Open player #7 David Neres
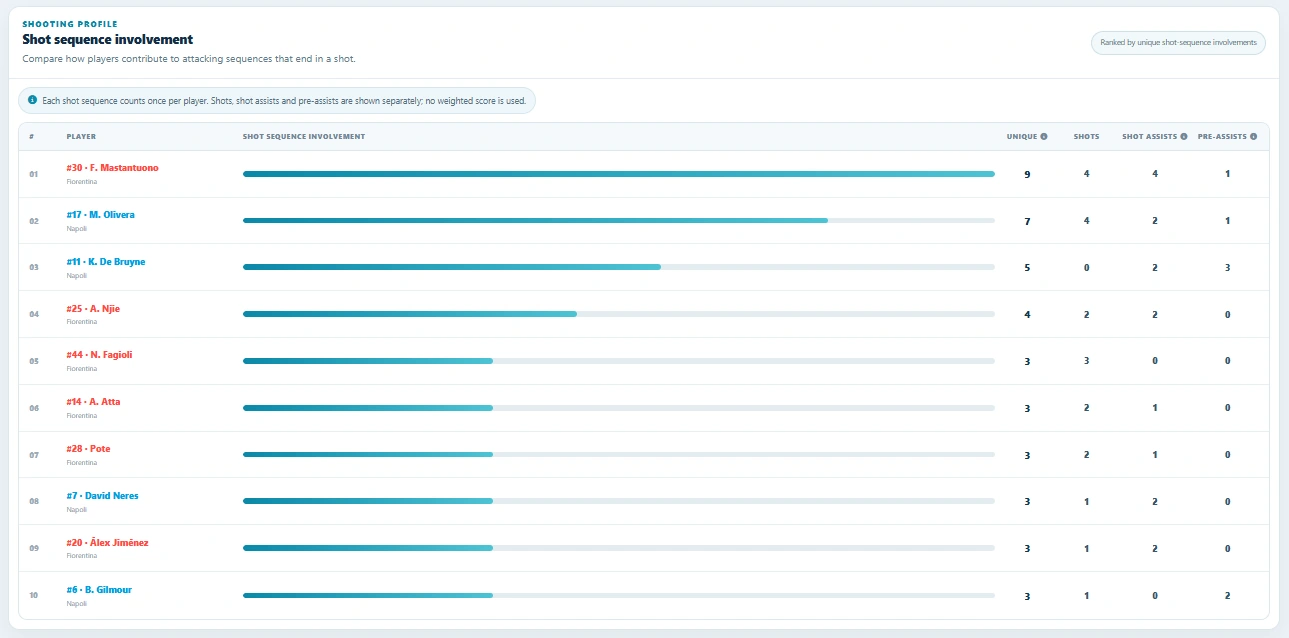Image resolution: width=1289 pixels, height=638 pixels. pos(103,496)
